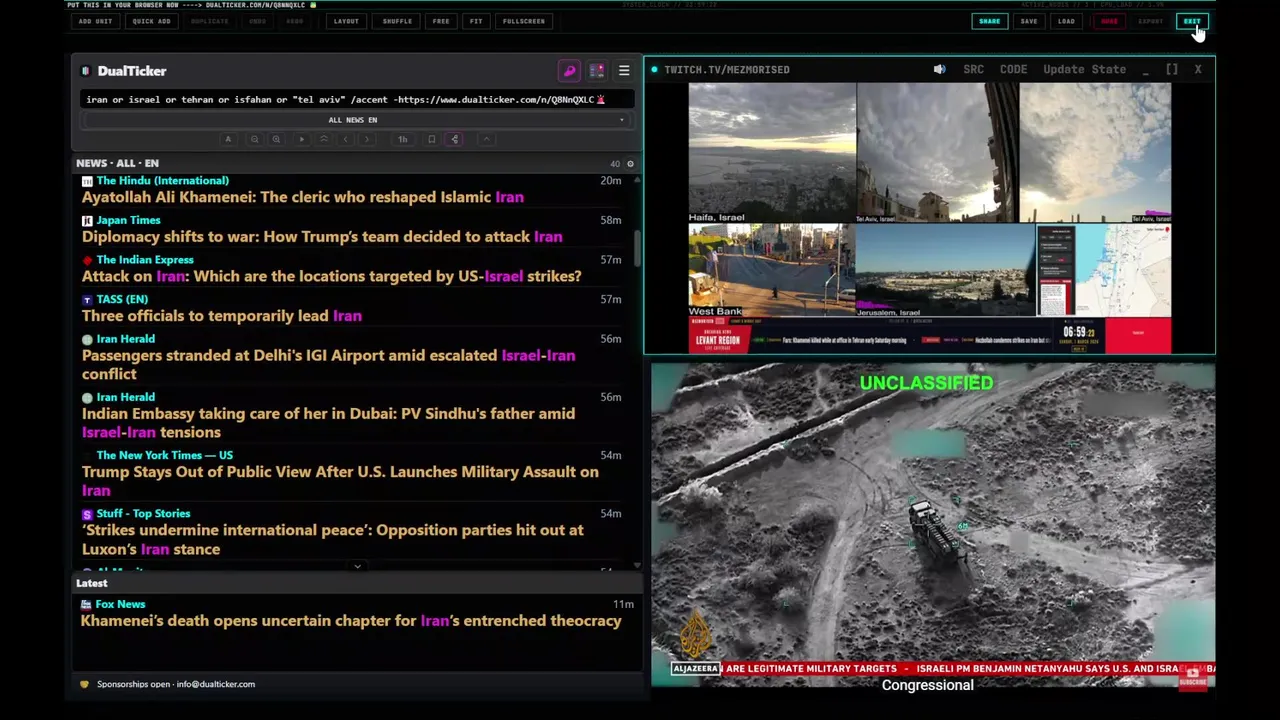The width and height of the screenshot is (1280, 720).
Task: Mute the Twitch stream speaker icon
Action: (939, 69)
